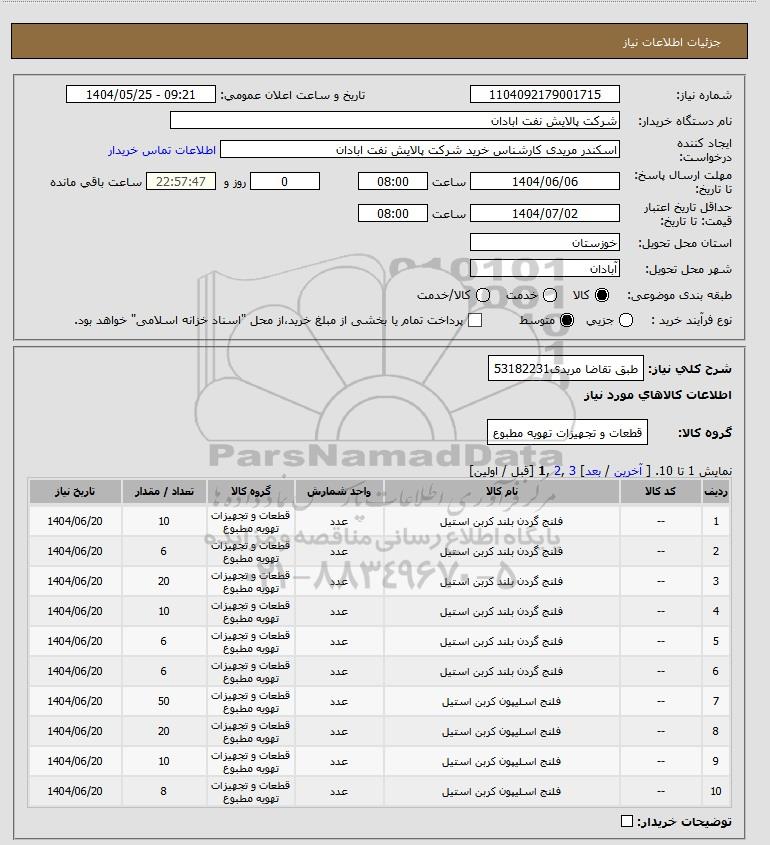The width and height of the screenshot is (770, 845).
Task: Toggle the توضیحات خریدار checkbox
Action: (627, 821)
